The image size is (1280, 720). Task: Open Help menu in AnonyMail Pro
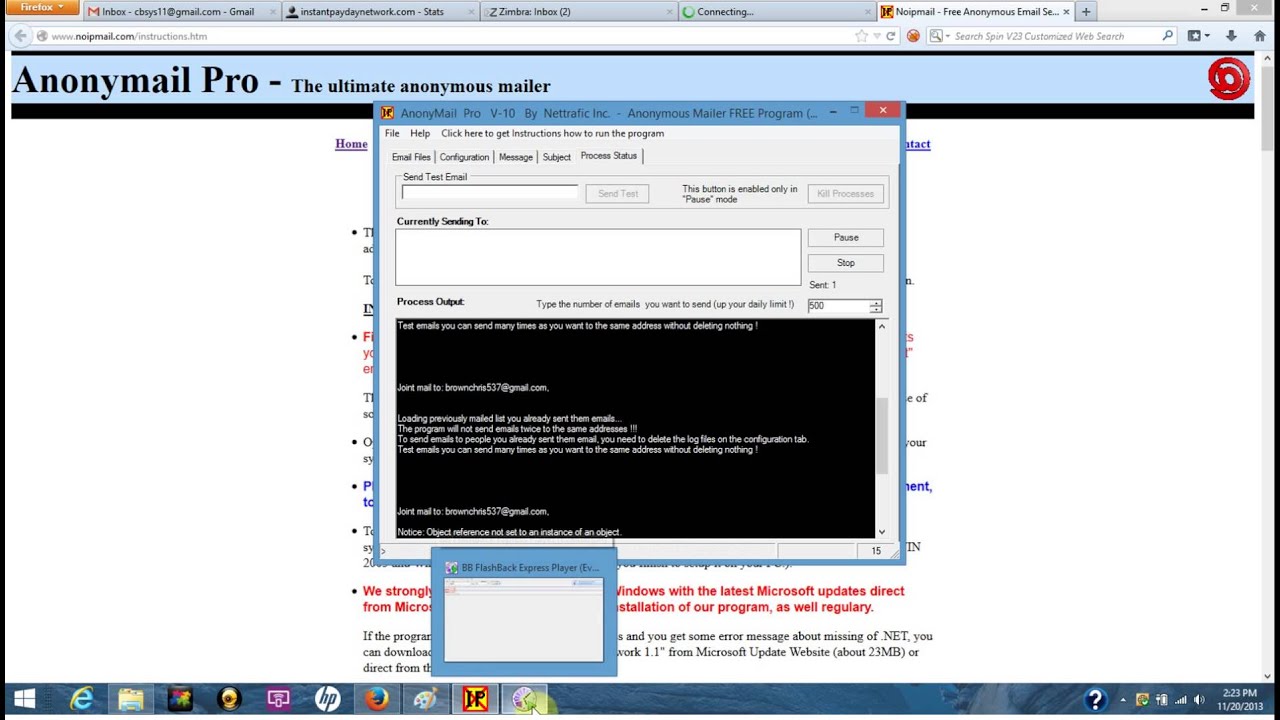[420, 133]
